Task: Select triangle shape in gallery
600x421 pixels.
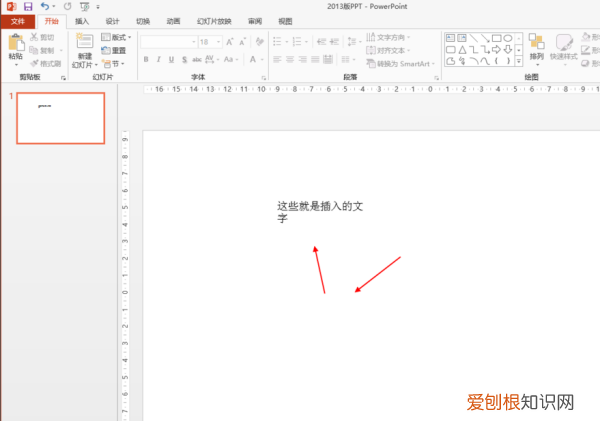Action: 462,49
